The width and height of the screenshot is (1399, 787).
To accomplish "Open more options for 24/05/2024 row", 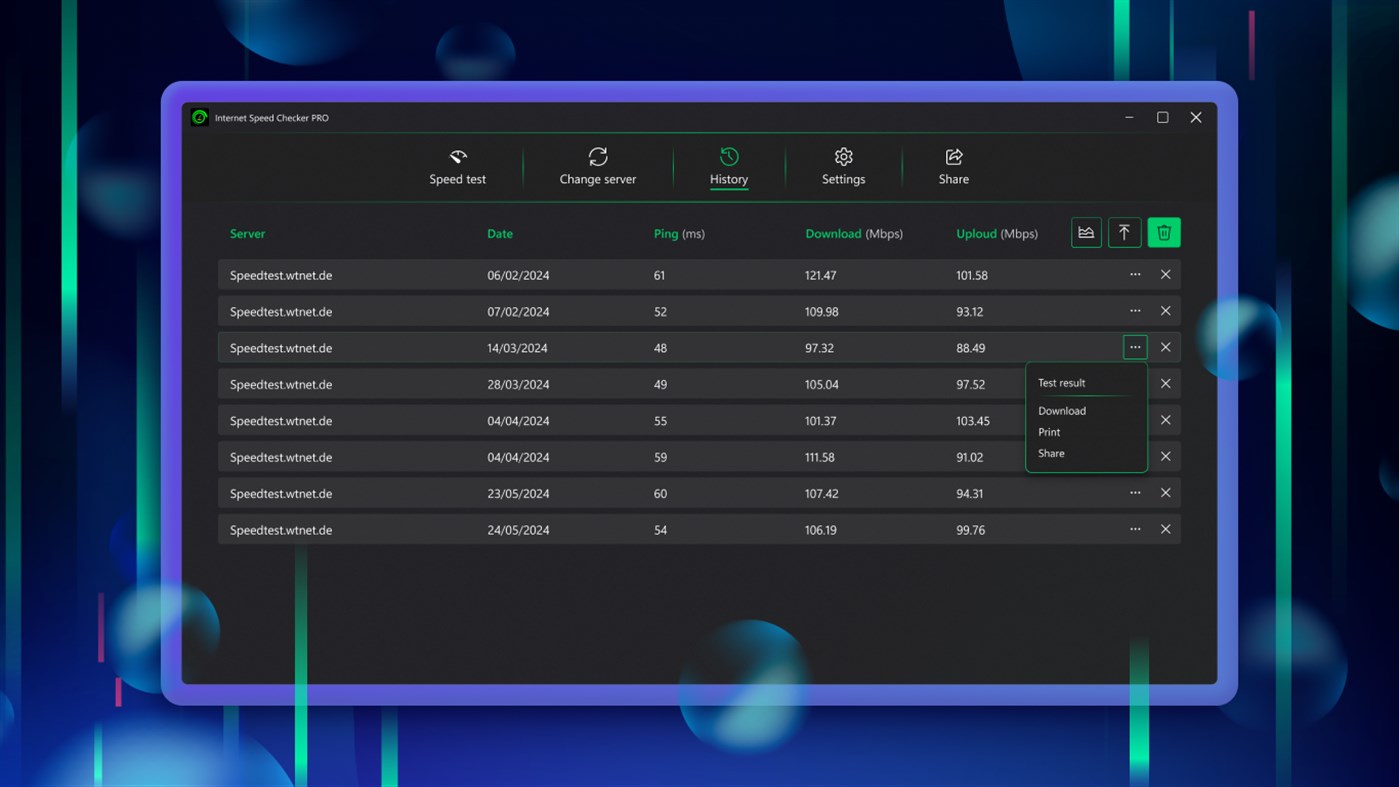I will pos(1135,529).
